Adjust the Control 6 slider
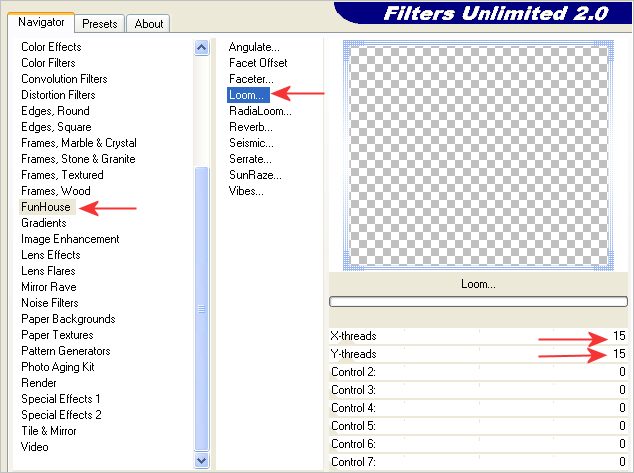Image resolution: width=634 pixels, height=473 pixels. coord(478,444)
